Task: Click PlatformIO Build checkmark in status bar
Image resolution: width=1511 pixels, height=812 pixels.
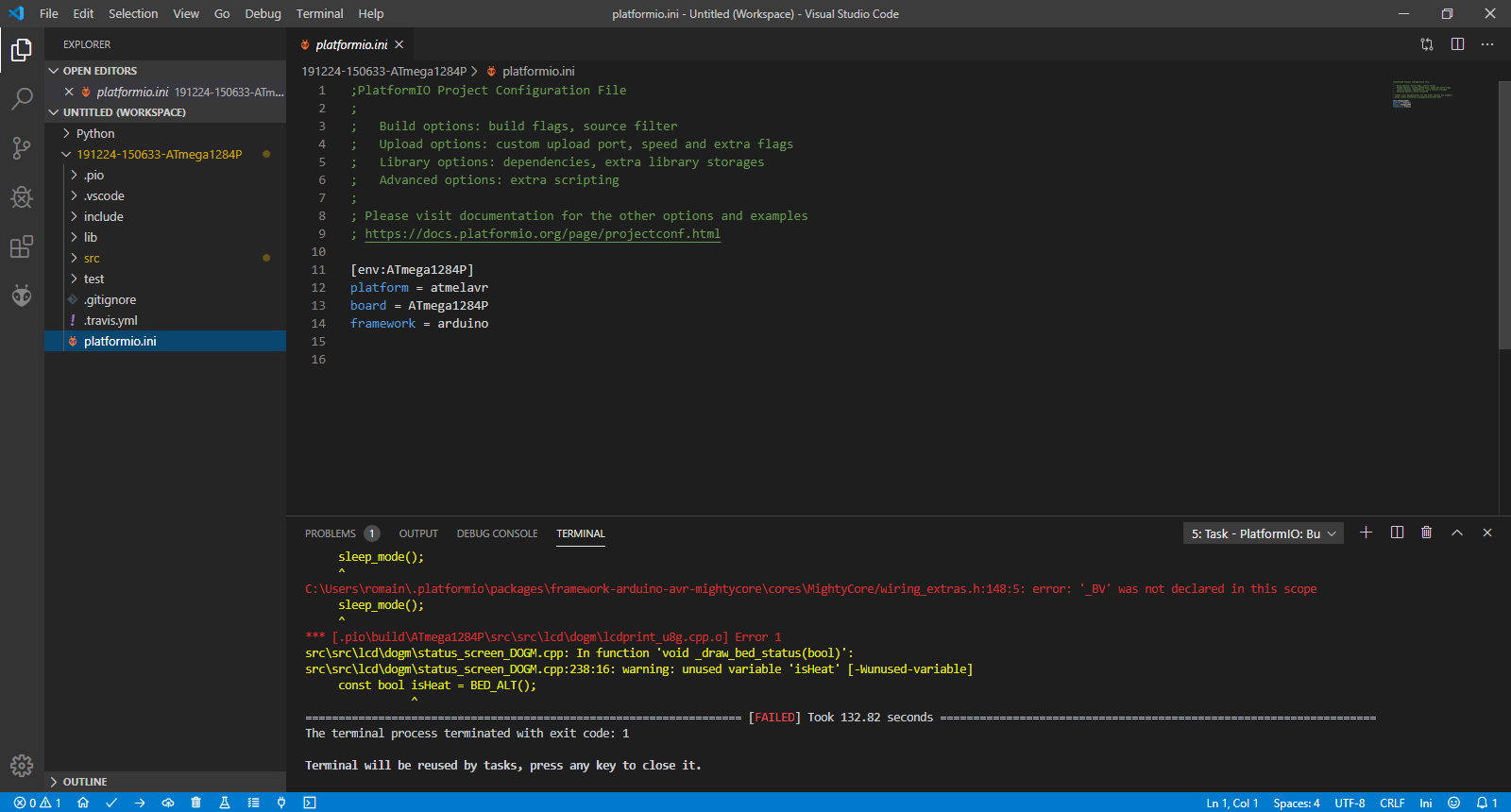Action: 111,803
